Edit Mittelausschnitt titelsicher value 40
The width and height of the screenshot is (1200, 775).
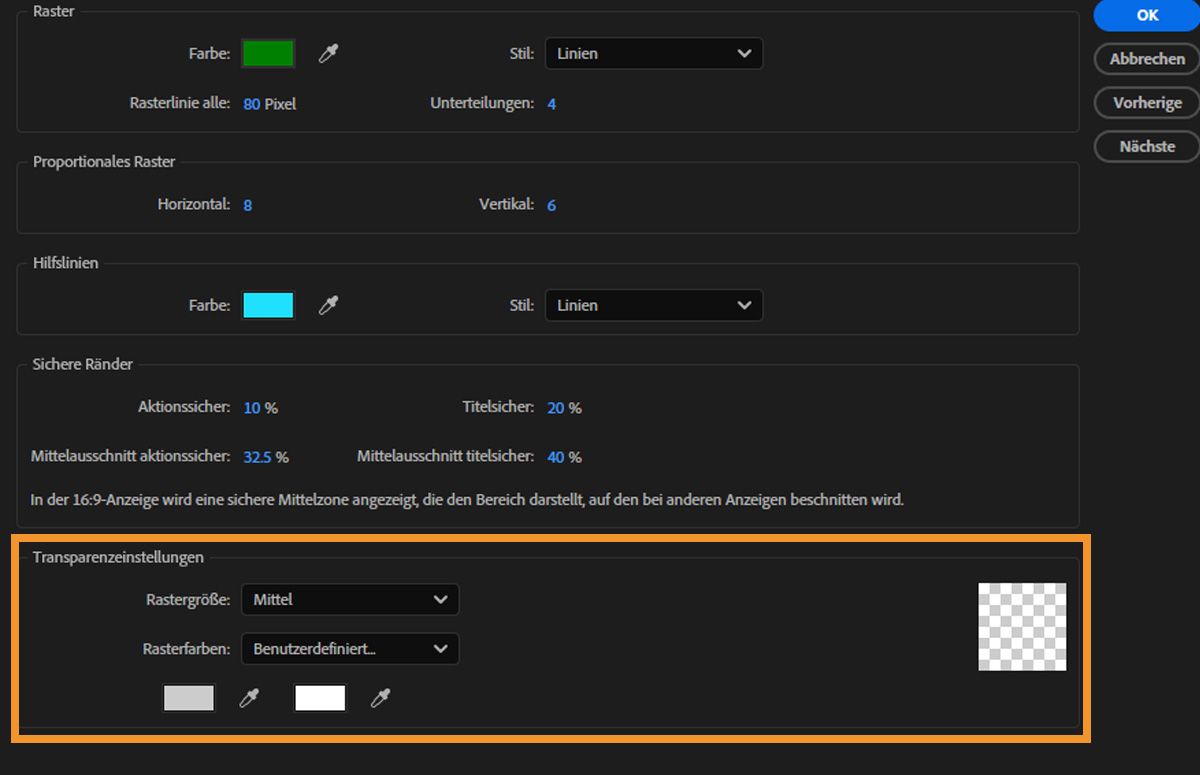point(556,457)
